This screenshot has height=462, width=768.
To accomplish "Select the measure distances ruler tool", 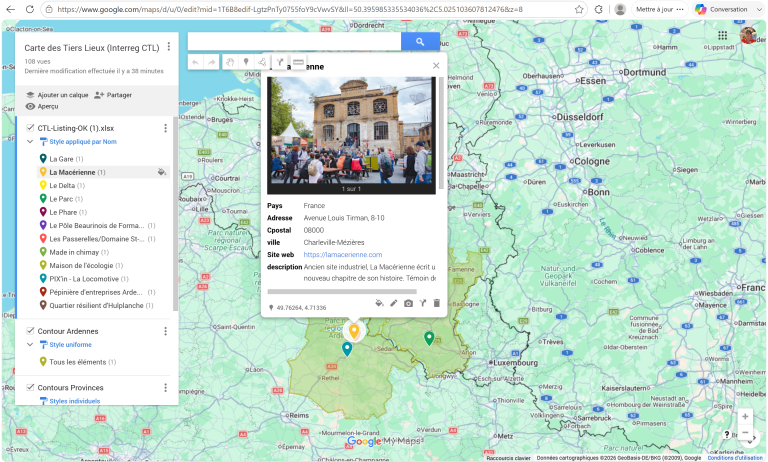I will (298, 62).
